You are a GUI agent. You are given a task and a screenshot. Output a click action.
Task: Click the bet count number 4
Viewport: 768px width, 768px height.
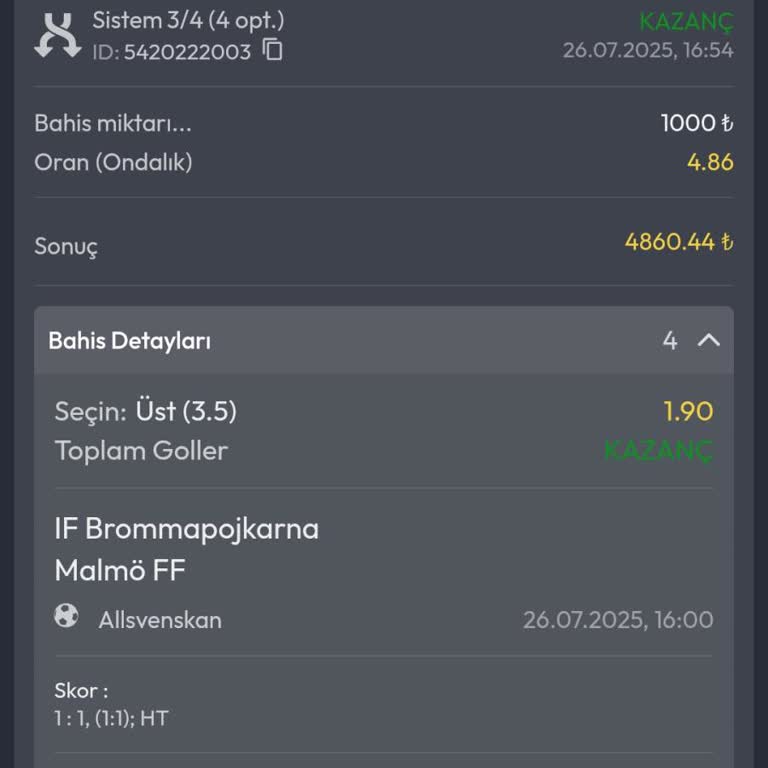669,341
